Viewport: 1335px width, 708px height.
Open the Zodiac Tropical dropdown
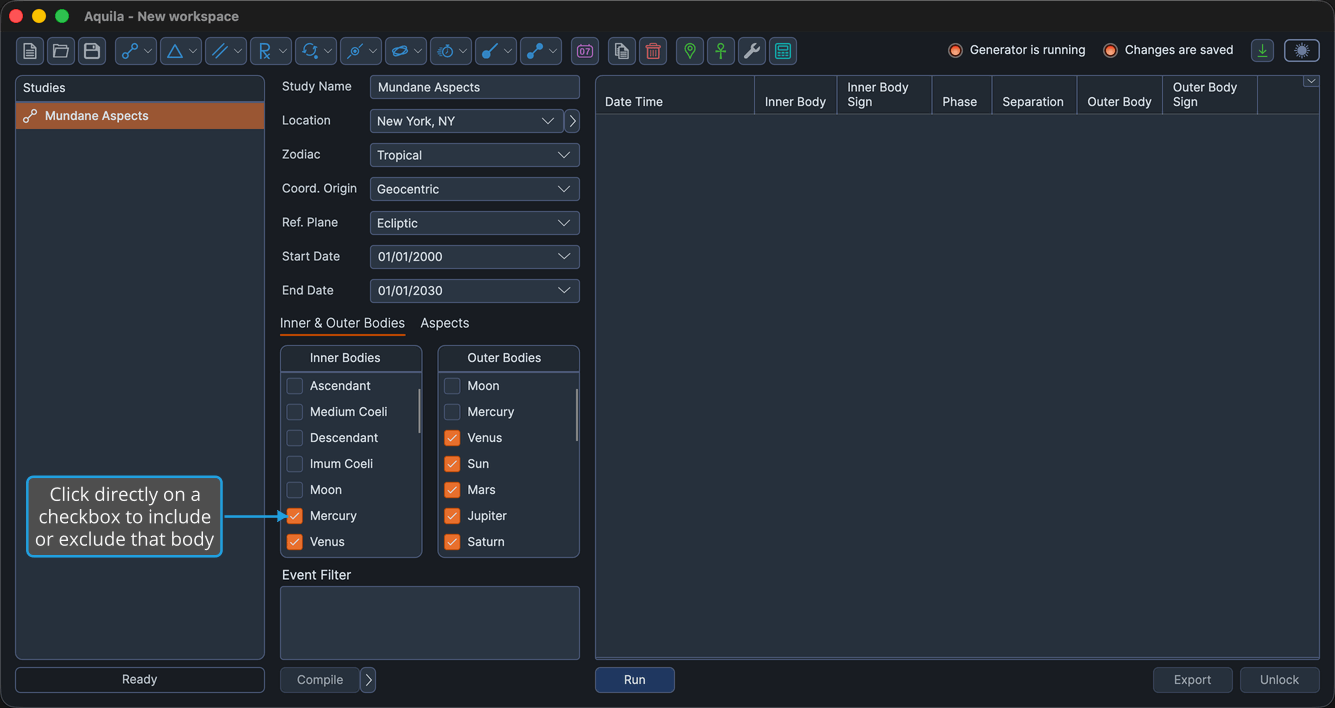point(474,155)
